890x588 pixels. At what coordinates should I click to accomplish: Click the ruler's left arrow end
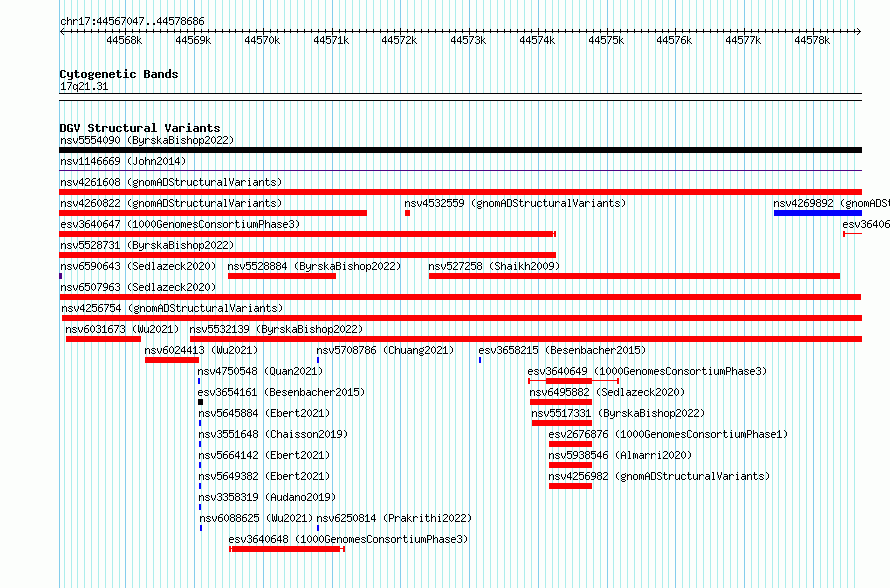pyautogui.click(x=62, y=32)
